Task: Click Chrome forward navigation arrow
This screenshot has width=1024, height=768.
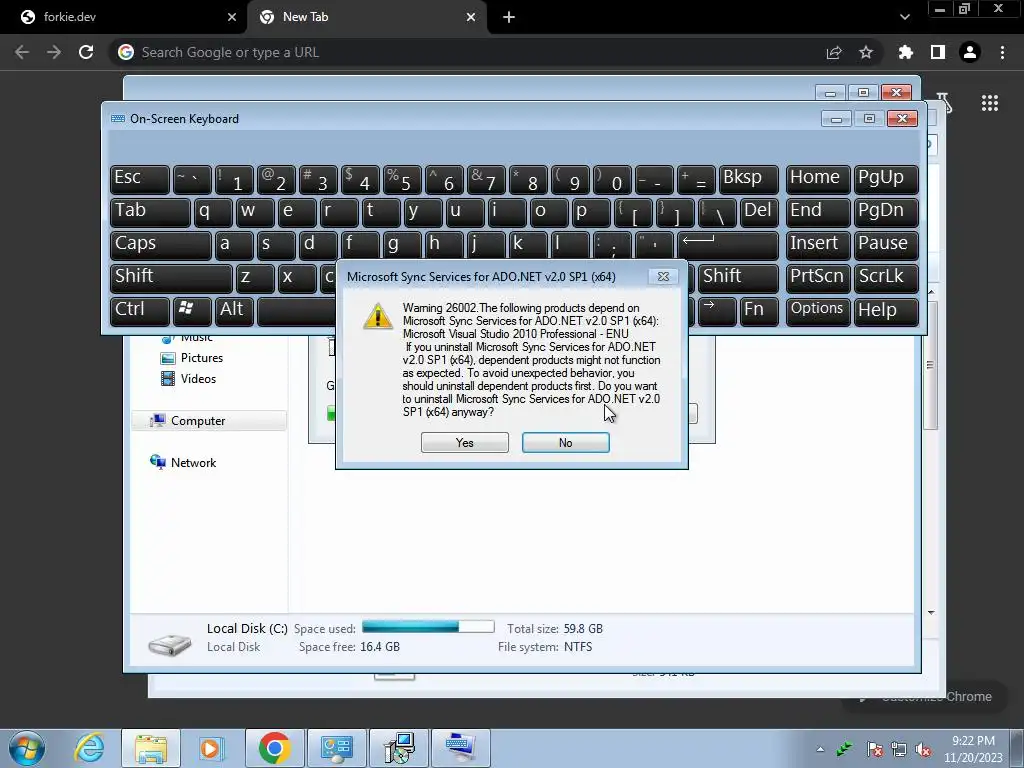Action: point(54,52)
